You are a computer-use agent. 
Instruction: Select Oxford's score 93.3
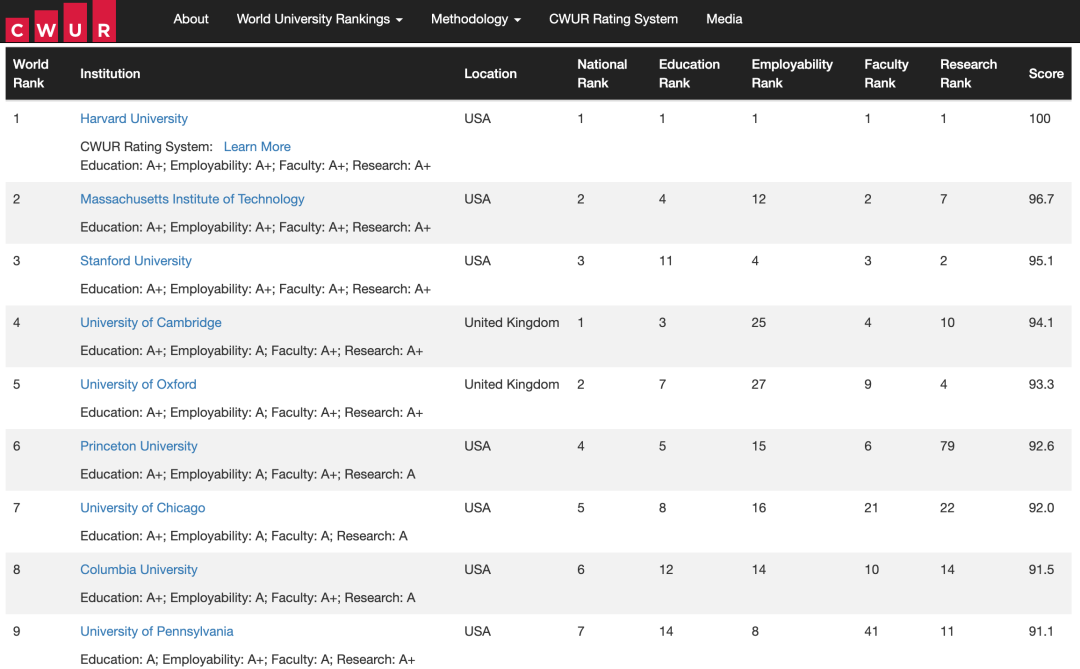1041,384
